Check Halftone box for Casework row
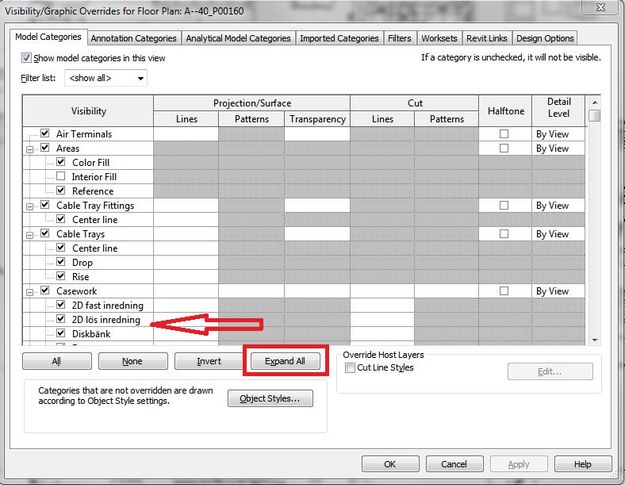 (504, 291)
